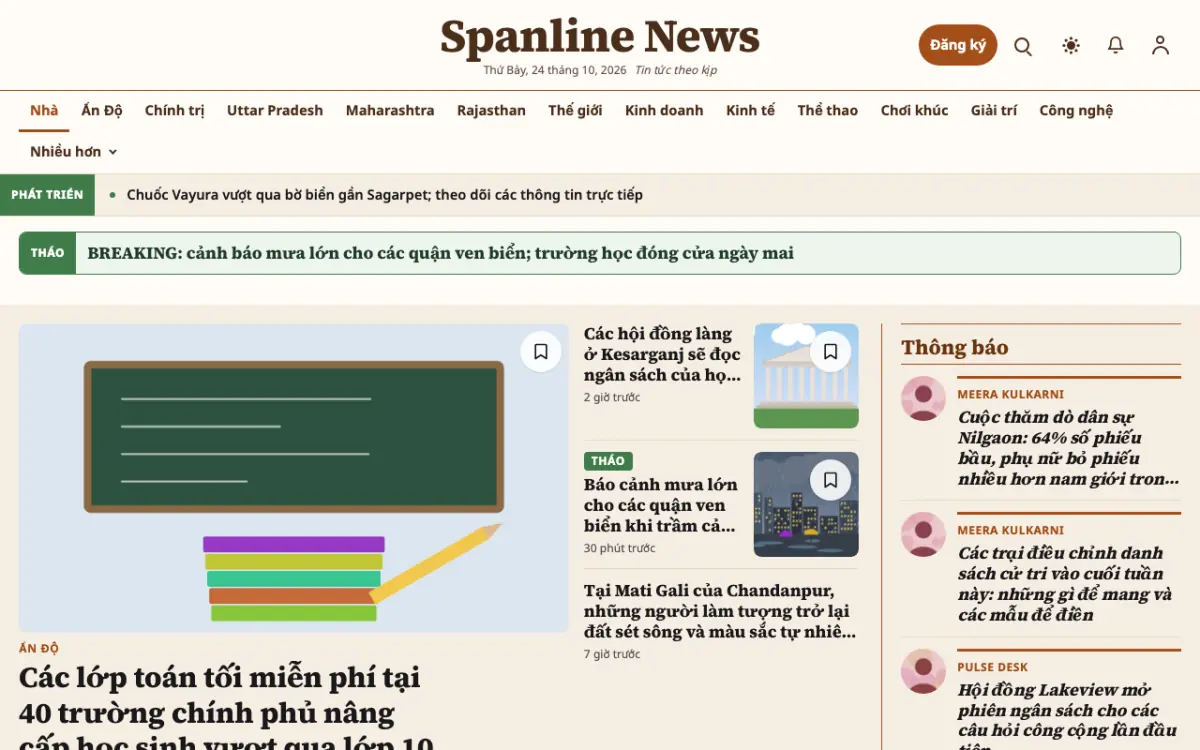Open the Kesarganj village councils headline
Screen dimensions: 1200x750
point(662,354)
